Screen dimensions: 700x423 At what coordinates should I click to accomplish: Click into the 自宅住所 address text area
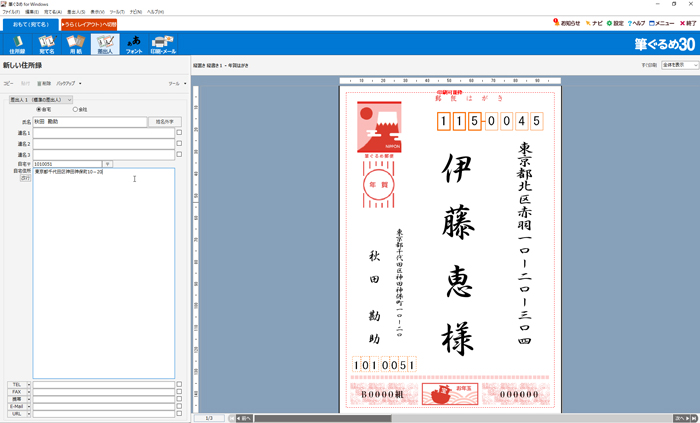pyautogui.click(x=103, y=270)
